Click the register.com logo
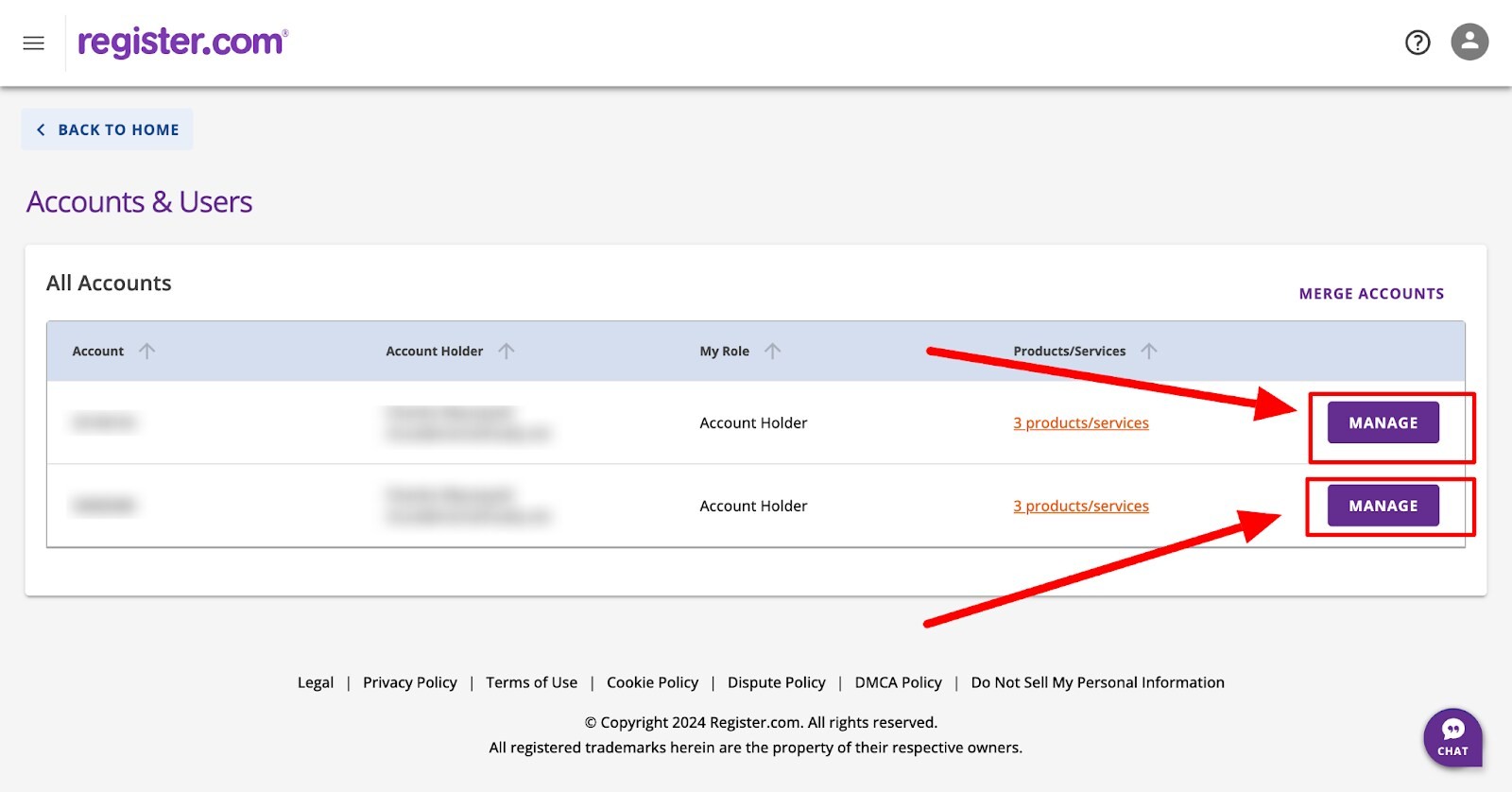Viewport: 1512px width, 792px height. 182,43
